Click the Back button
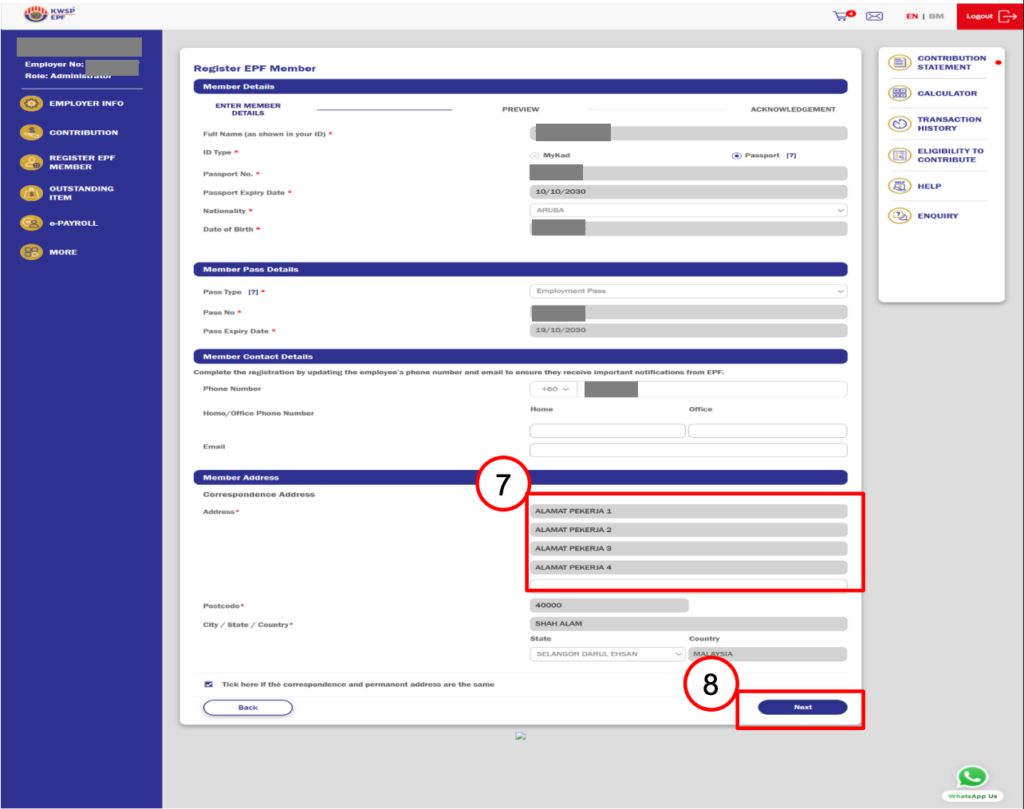Screen dimensions: 1024x809 tap(248, 707)
